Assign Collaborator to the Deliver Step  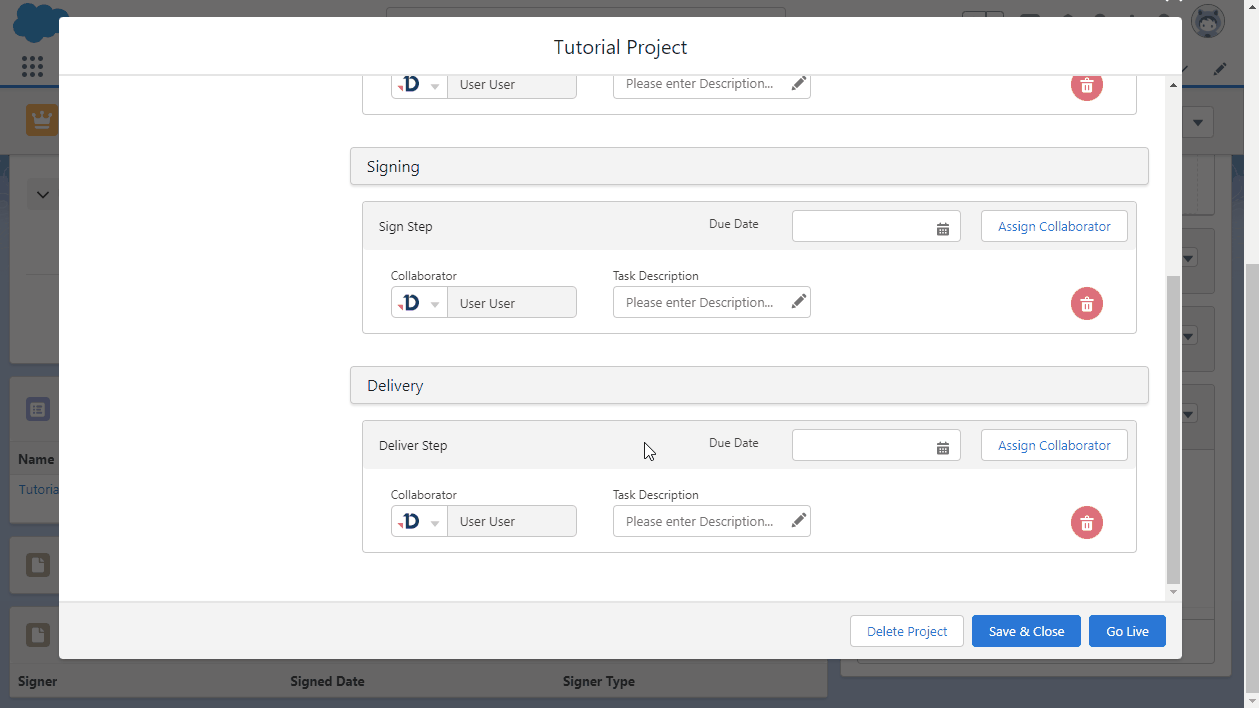pos(1053,446)
